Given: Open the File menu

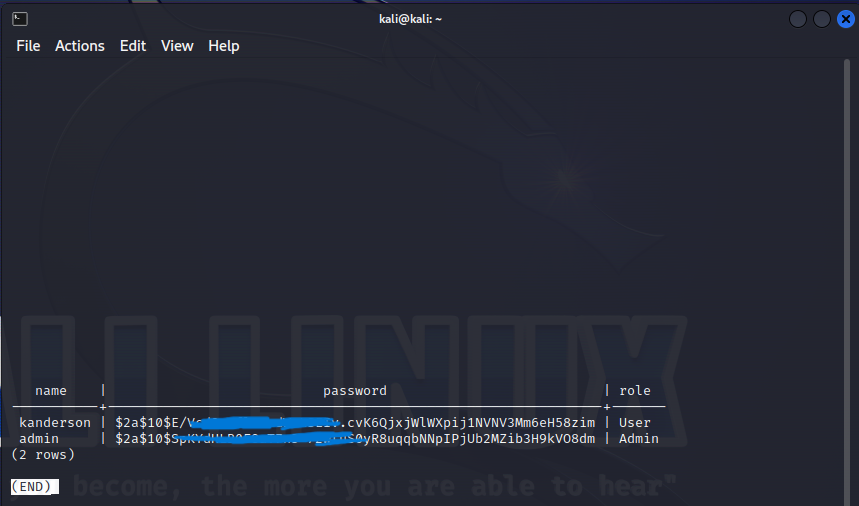Looking at the screenshot, I should pos(28,46).
